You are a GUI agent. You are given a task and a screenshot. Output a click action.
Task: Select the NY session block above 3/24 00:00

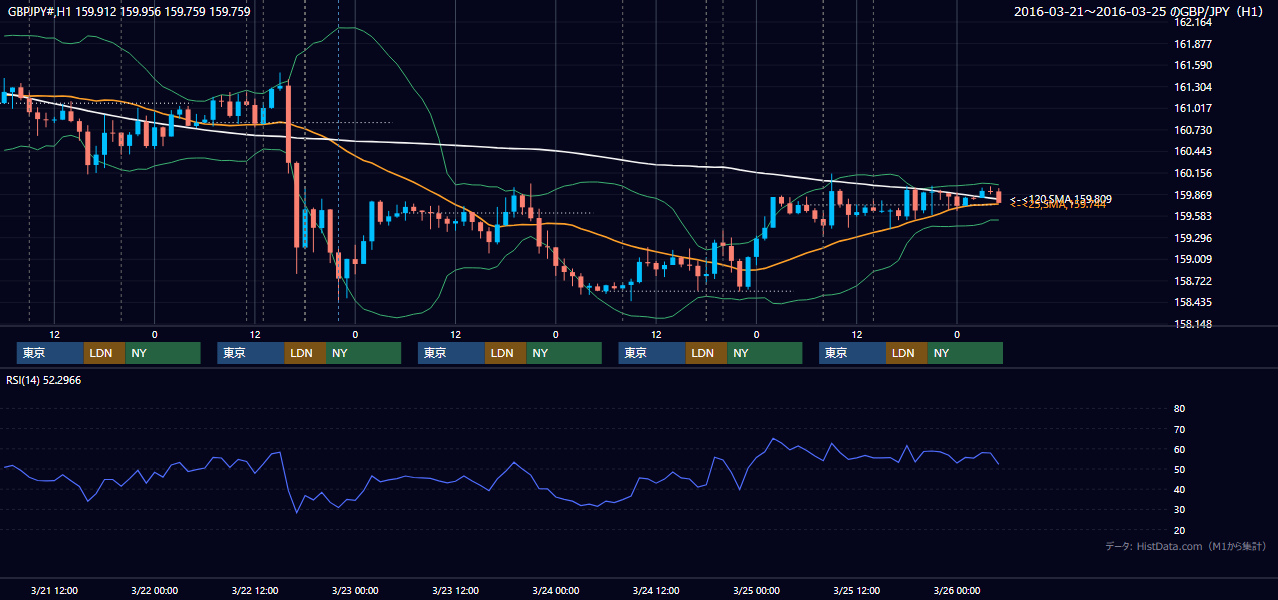(564, 353)
